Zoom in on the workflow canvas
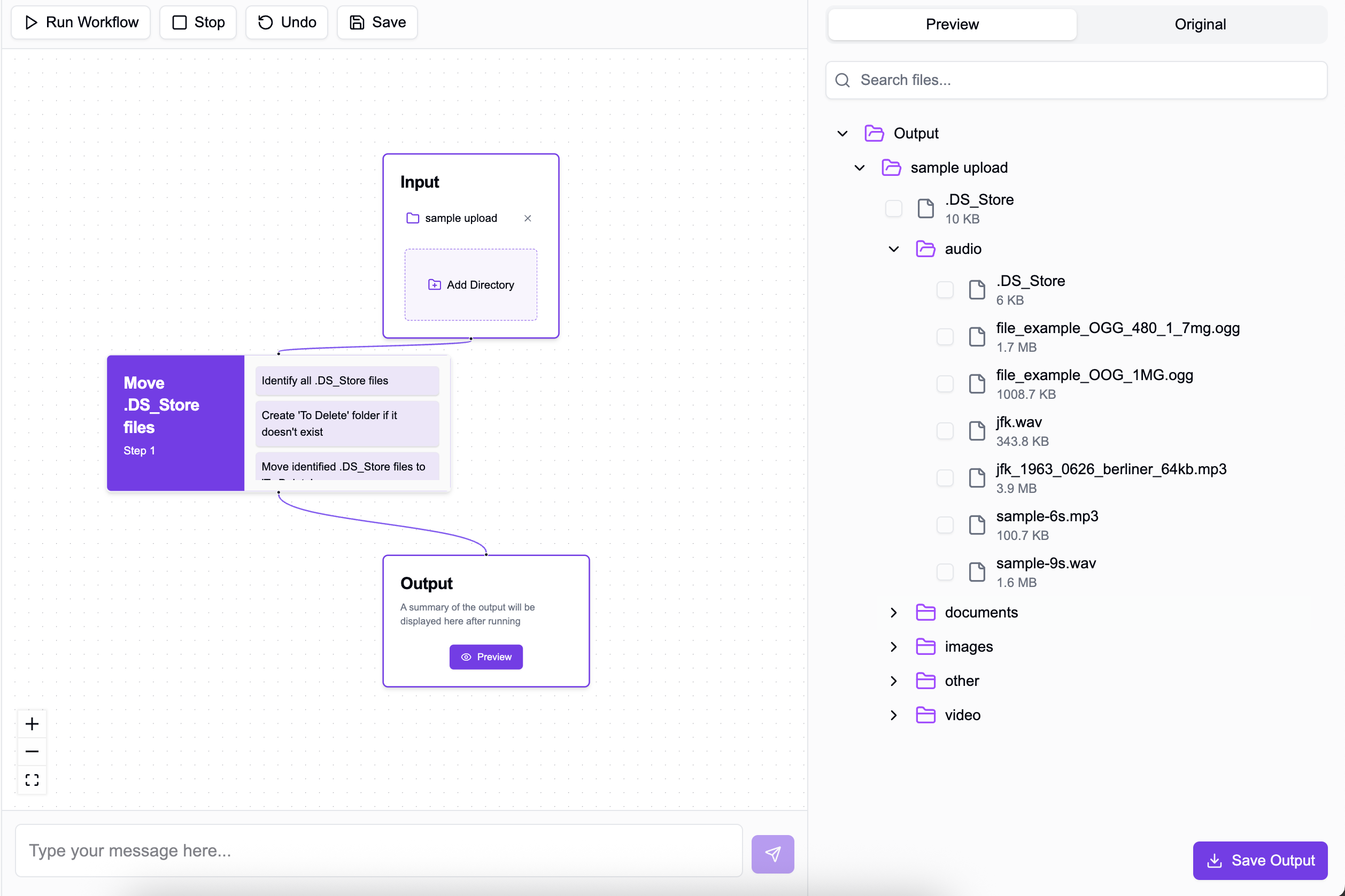 tap(32, 724)
